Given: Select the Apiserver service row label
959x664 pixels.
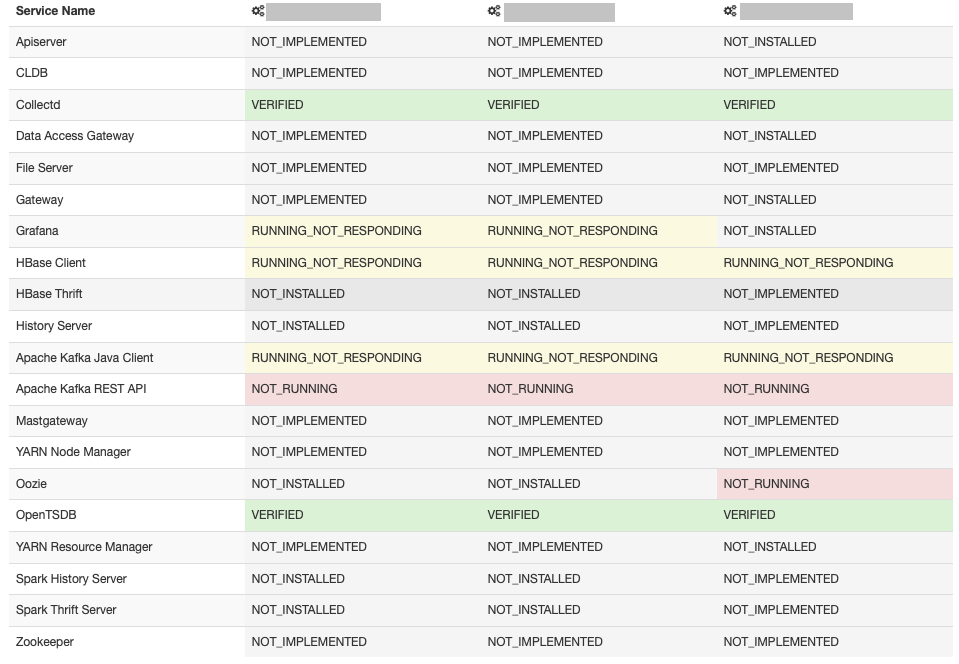Looking at the screenshot, I should (x=41, y=42).
